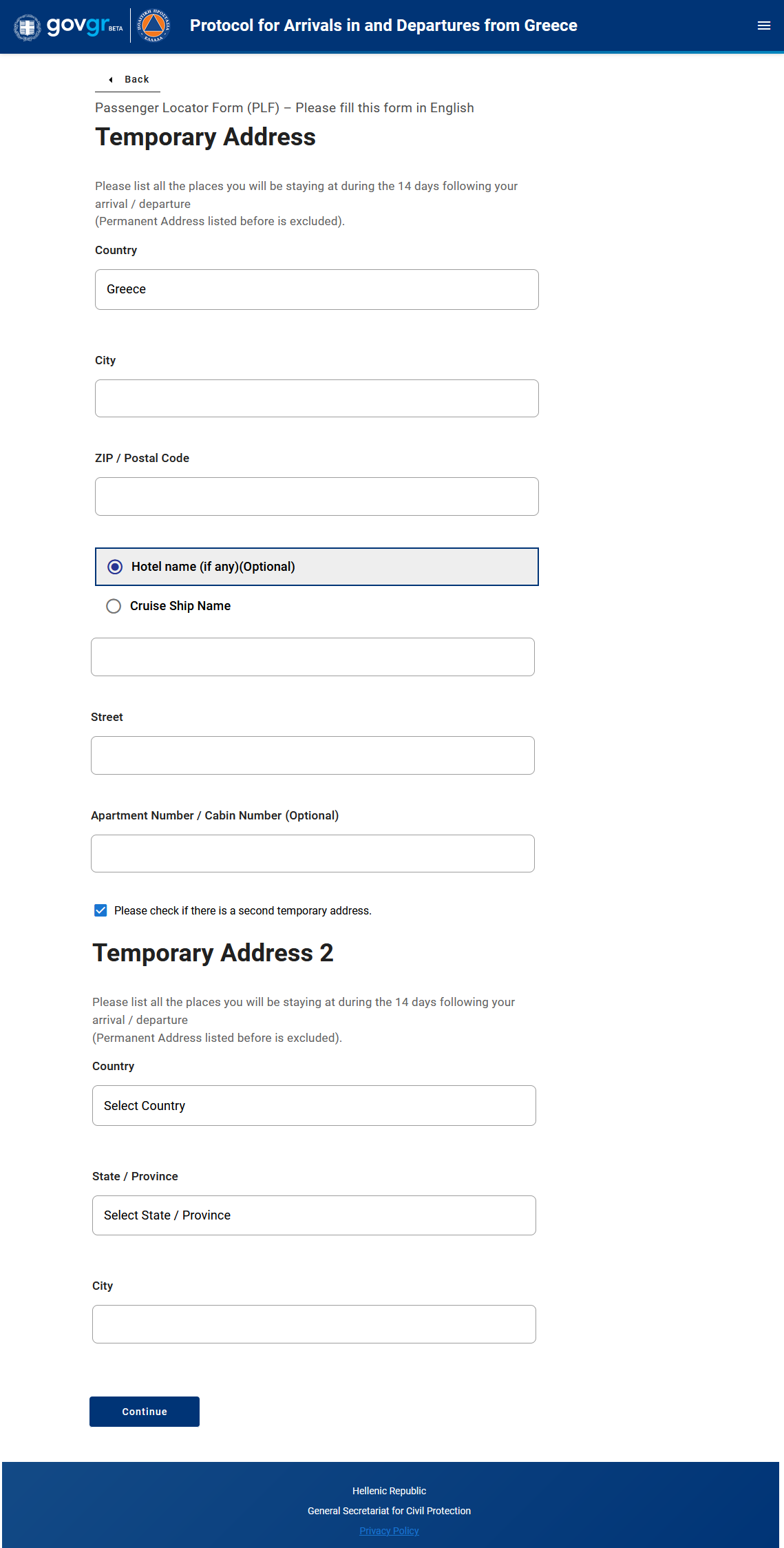Viewport: 784px width, 1548px height.
Task: Select the Cruise Ship Name radio button
Action: (114, 606)
